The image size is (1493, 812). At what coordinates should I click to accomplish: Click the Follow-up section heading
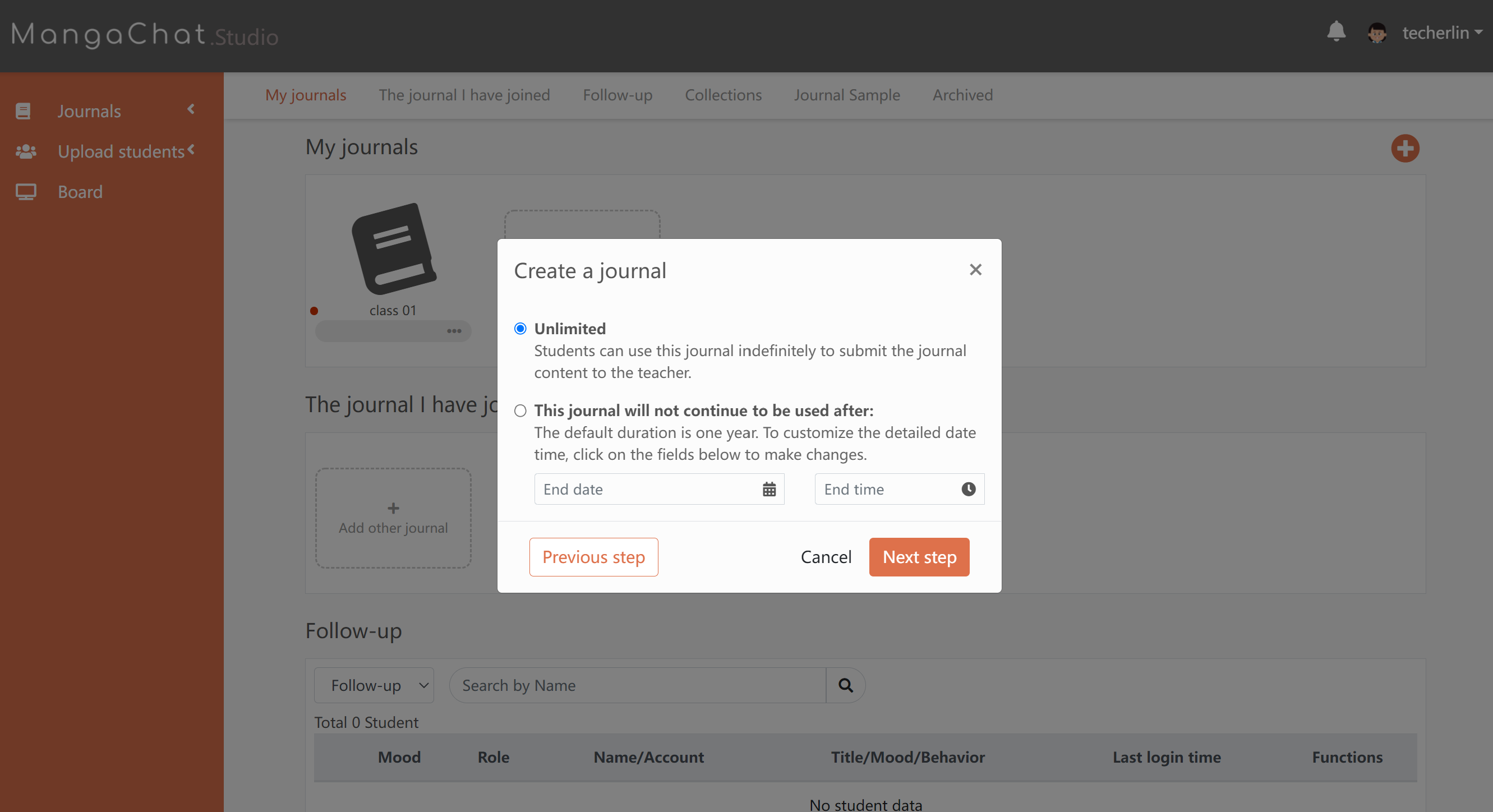click(353, 630)
